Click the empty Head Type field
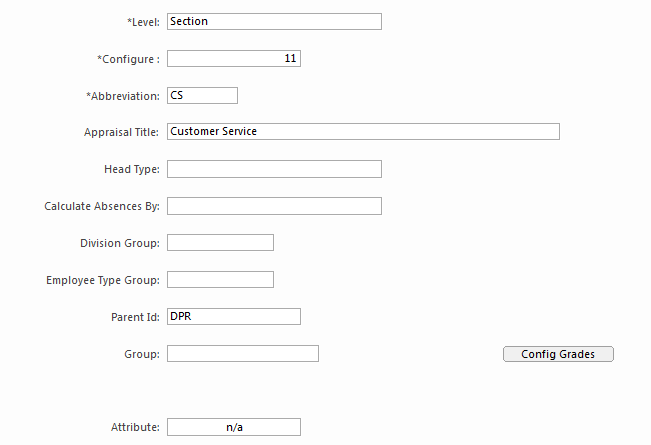The height and width of the screenshot is (445, 651). point(274,169)
